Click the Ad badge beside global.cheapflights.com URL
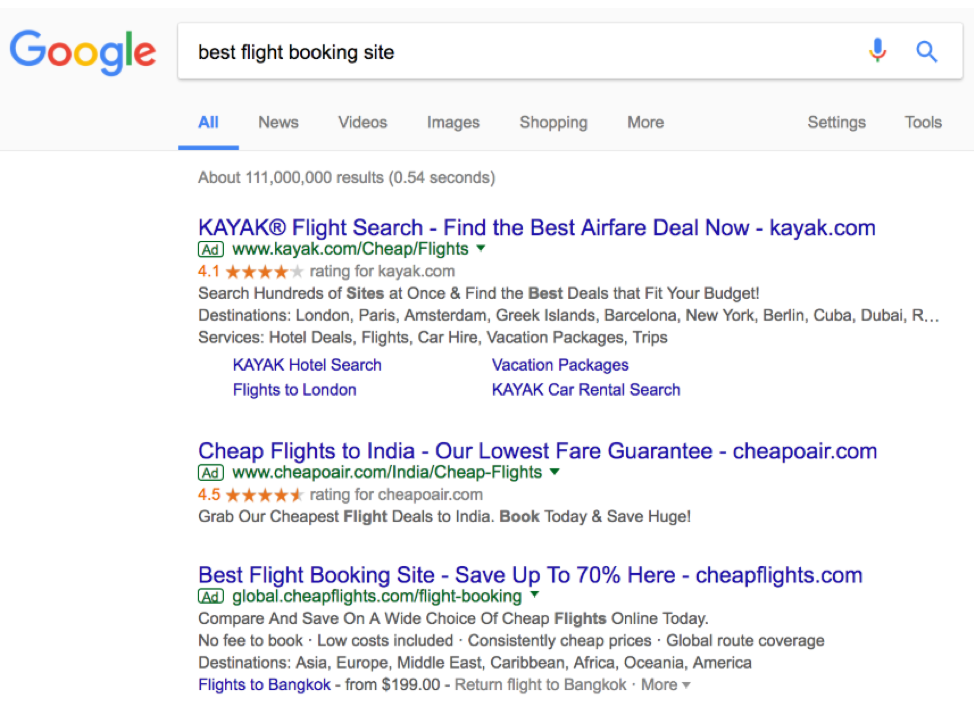This screenshot has width=974, height=722. tap(211, 597)
